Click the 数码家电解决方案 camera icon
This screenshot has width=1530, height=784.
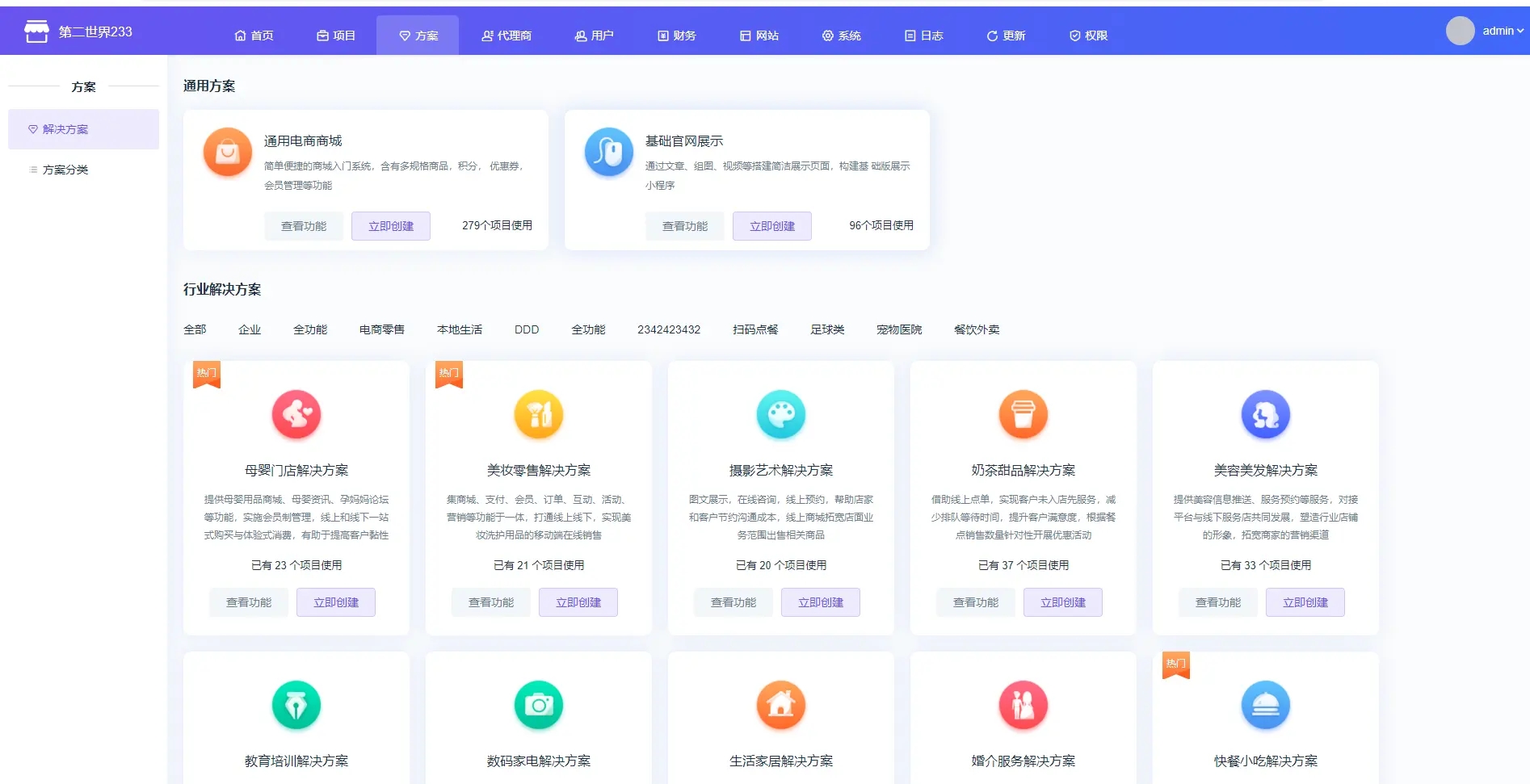(539, 705)
